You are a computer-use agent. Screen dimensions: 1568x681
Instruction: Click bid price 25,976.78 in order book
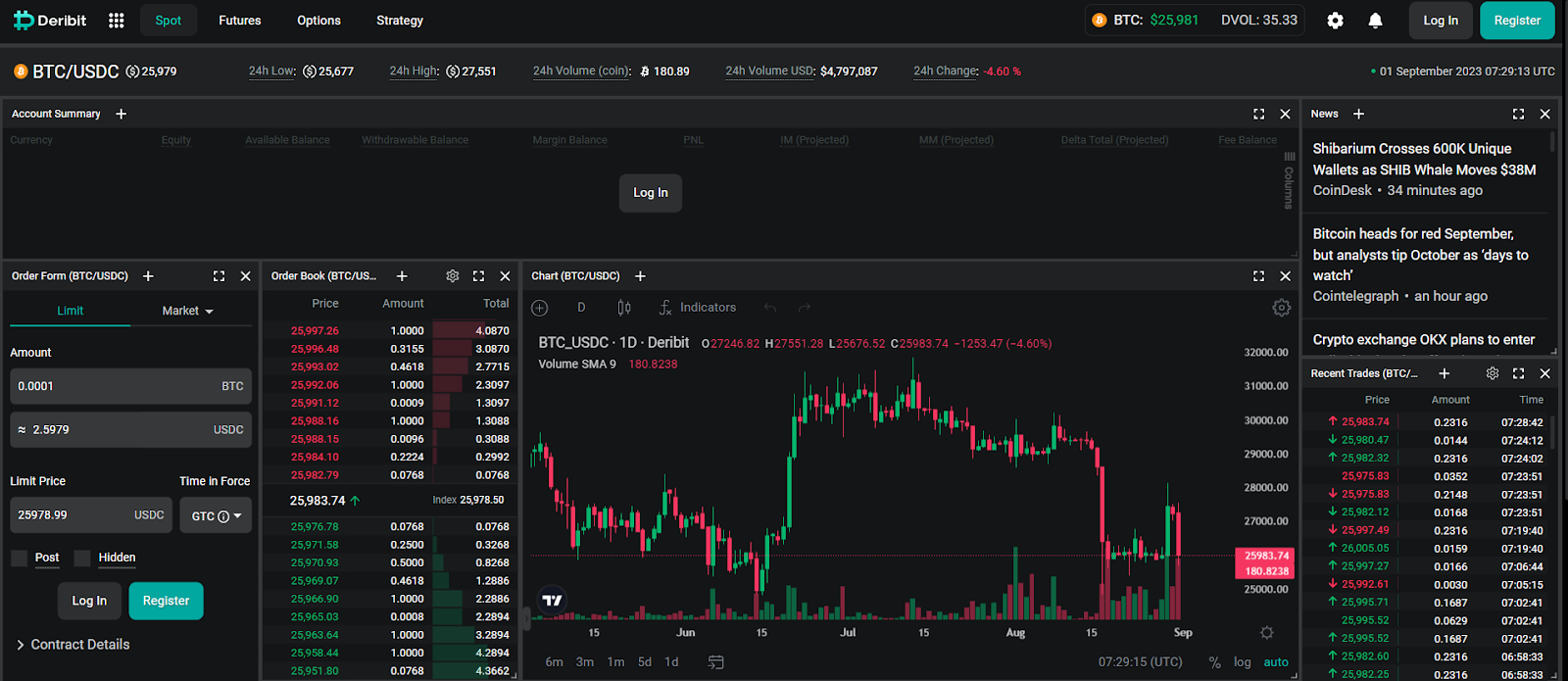pyautogui.click(x=315, y=527)
